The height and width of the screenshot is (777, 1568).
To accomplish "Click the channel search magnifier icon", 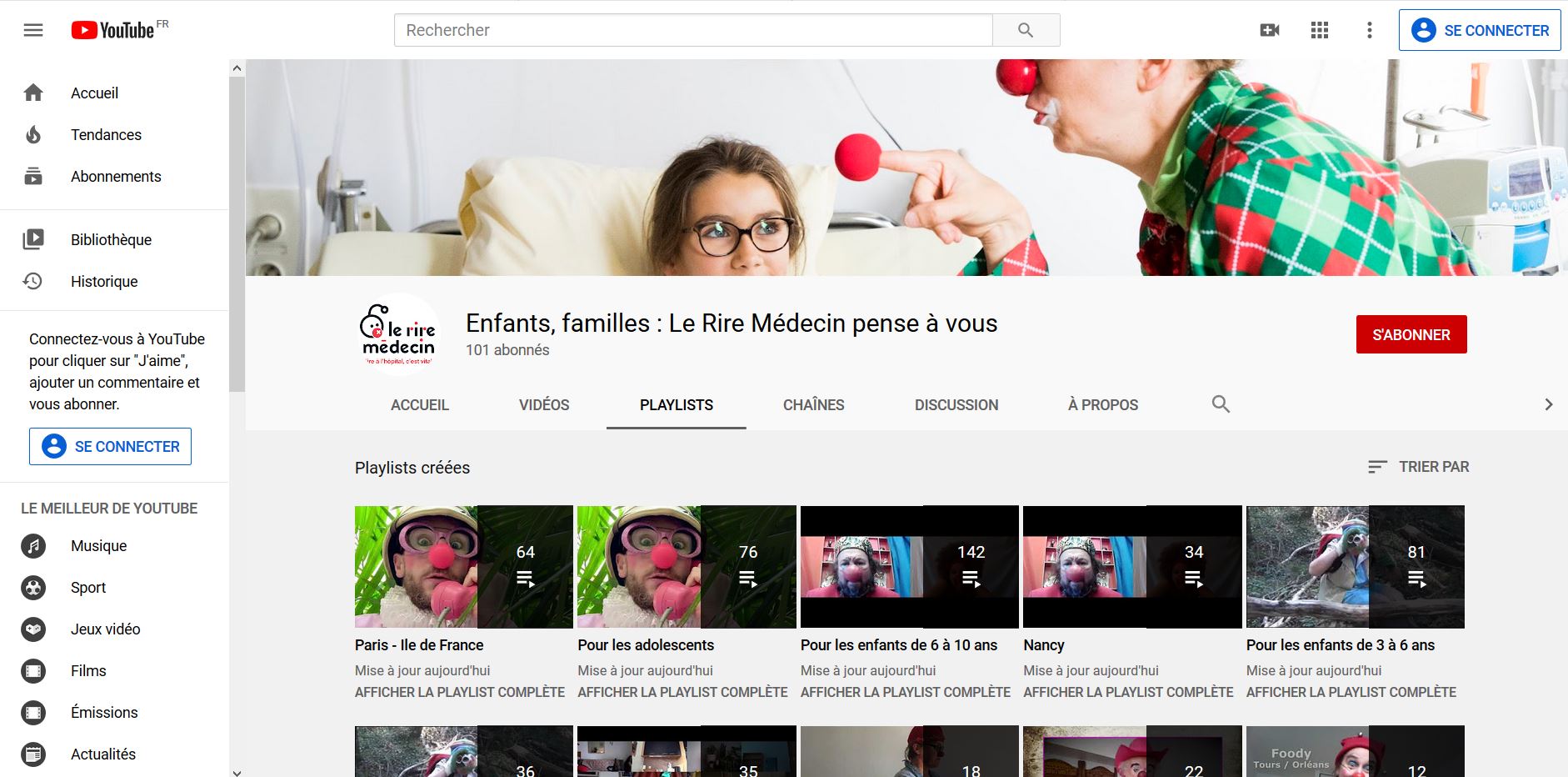I will (x=1221, y=404).
